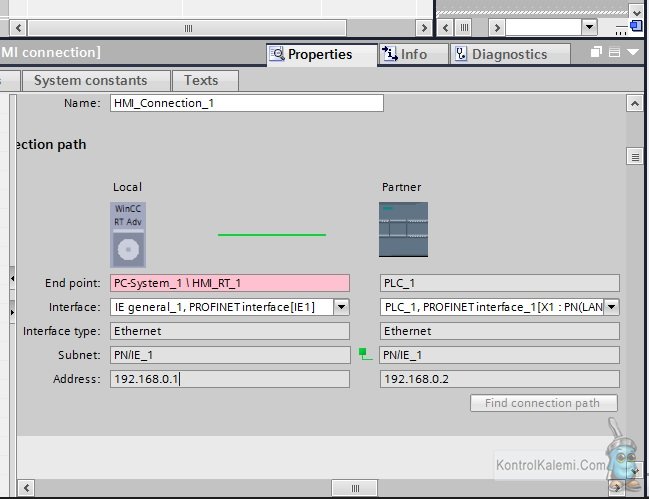
Task: Click bottom horizontal scrollbar thumb
Action: coord(355,488)
